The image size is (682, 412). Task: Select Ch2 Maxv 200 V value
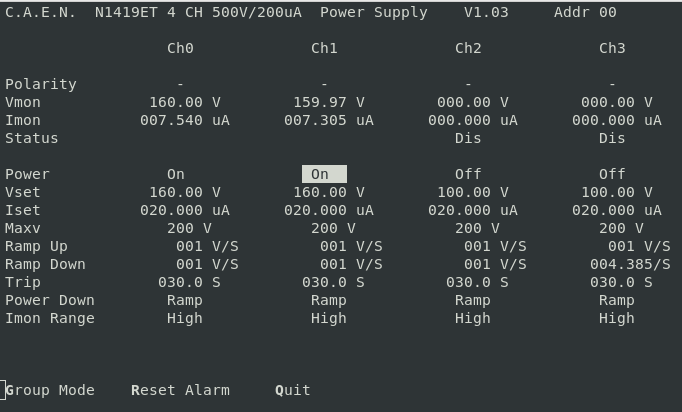pos(477,228)
